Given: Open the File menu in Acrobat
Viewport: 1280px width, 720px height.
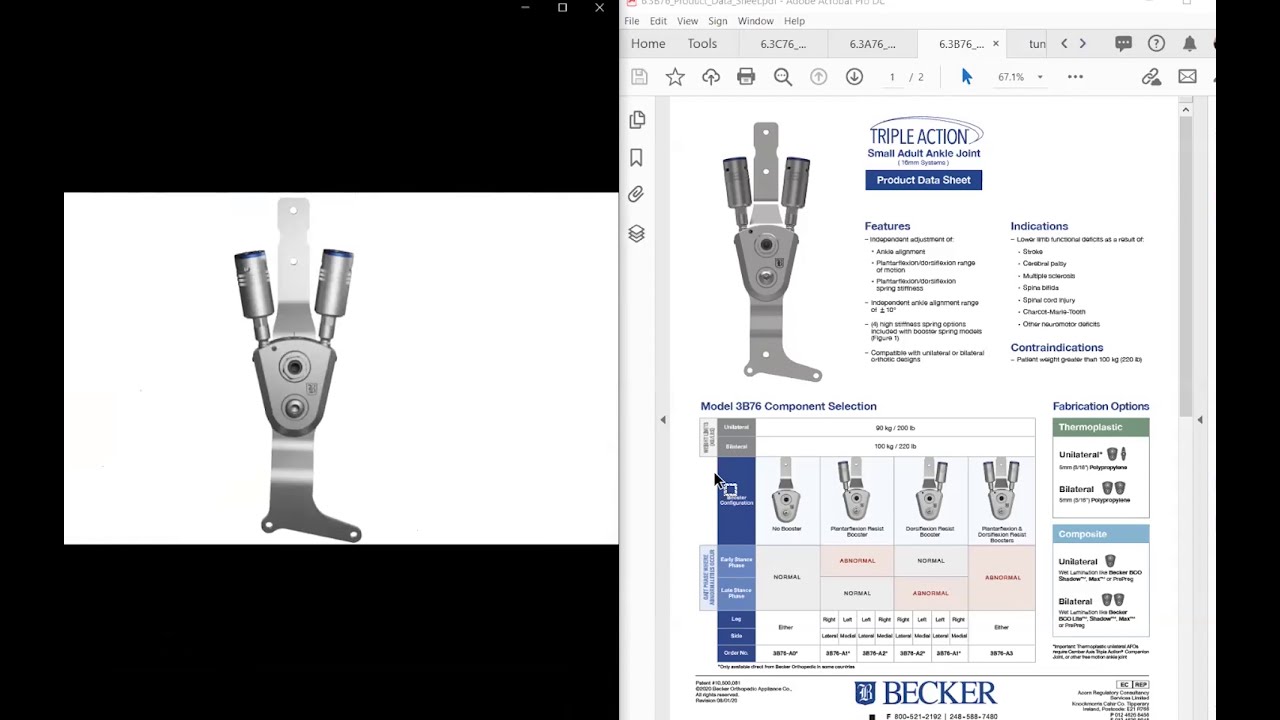Looking at the screenshot, I should point(632,21).
